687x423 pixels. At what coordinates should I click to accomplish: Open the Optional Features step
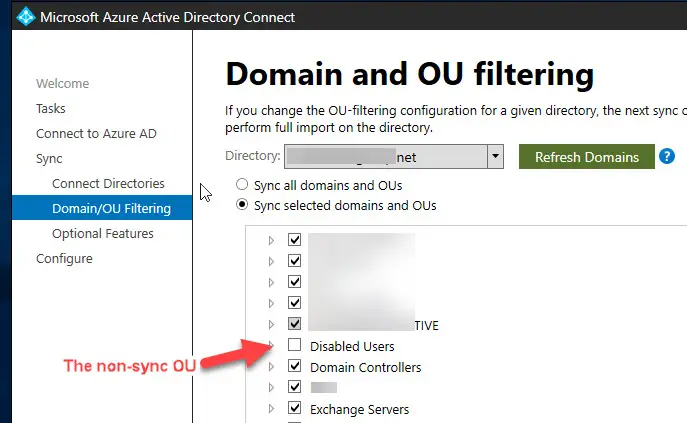click(103, 233)
